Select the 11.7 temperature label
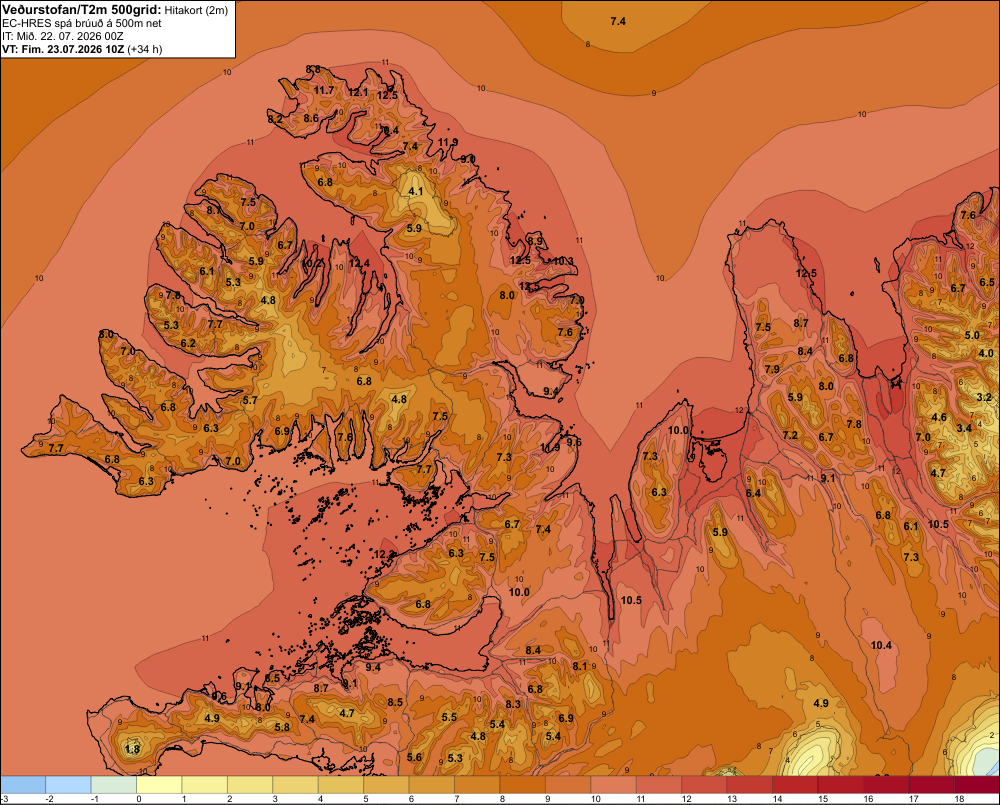 [323, 91]
